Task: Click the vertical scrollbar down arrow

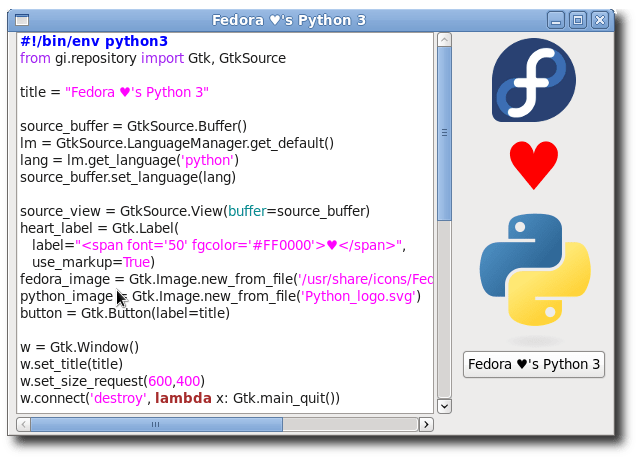Action: click(x=444, y=406)
